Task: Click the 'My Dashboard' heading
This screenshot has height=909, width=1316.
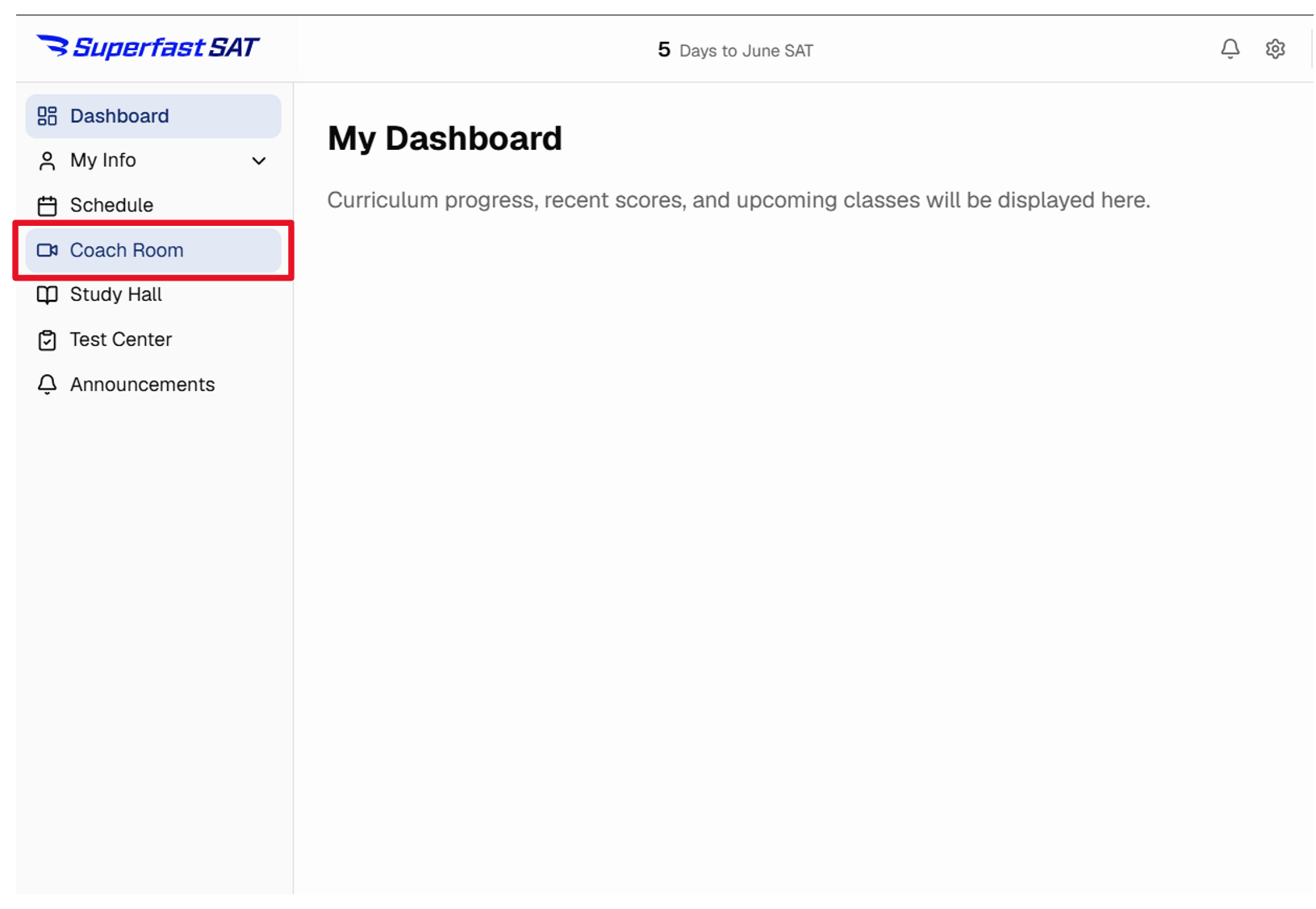Action: (445, 139)
